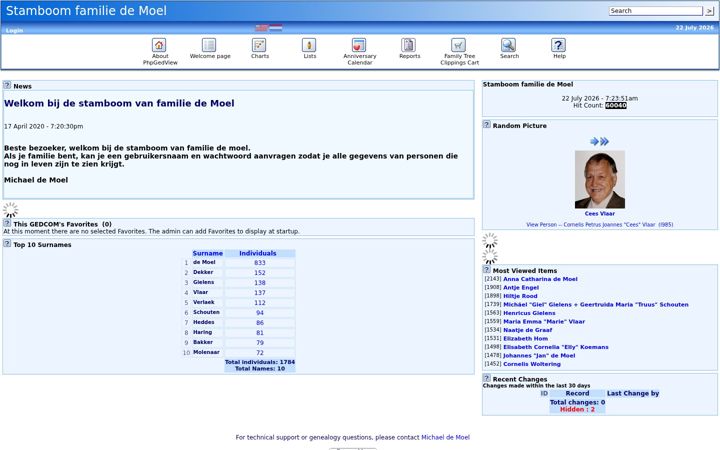This screenshot has height=450, width=720.
Task: Submit search with the > button
Action: [x=709, y=11]
